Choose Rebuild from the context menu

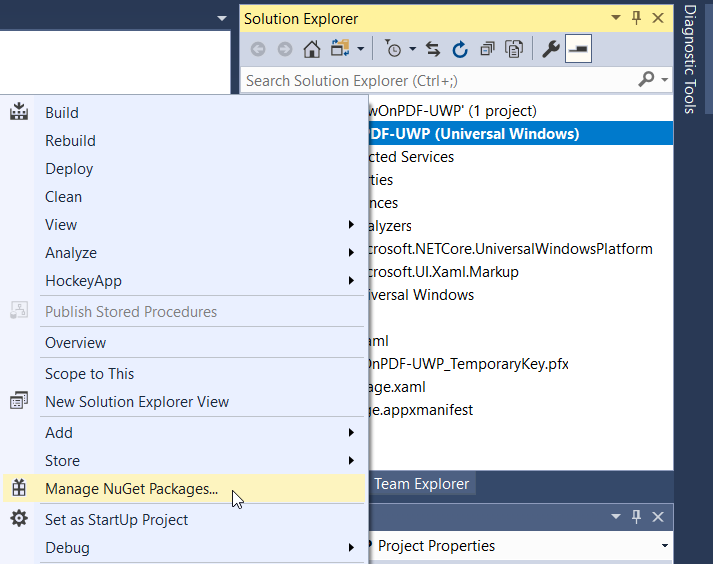pos(70,141)
